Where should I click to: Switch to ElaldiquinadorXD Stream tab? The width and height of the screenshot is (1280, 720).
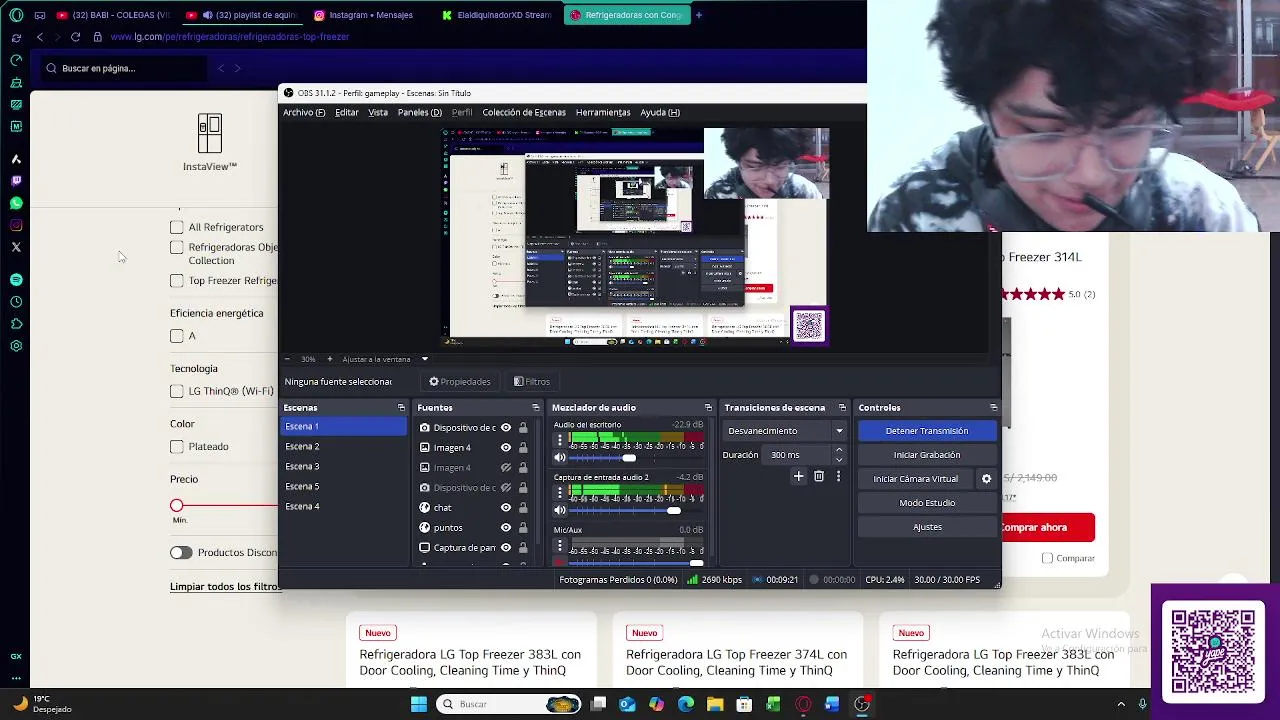[497, 15]
